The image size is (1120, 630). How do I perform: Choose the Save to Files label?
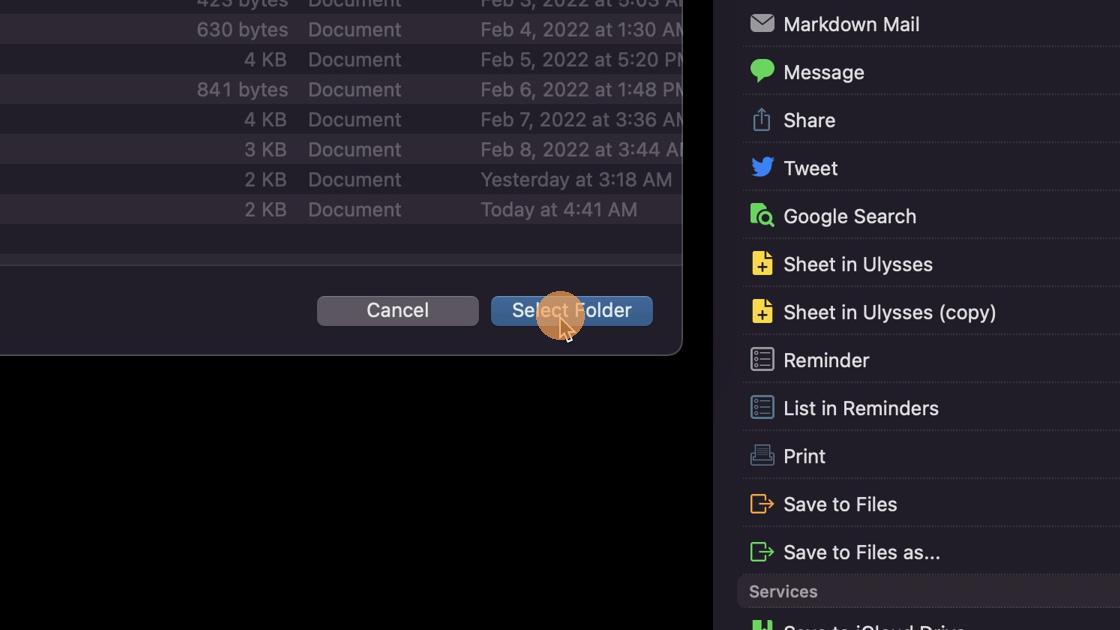pos(840,504)
